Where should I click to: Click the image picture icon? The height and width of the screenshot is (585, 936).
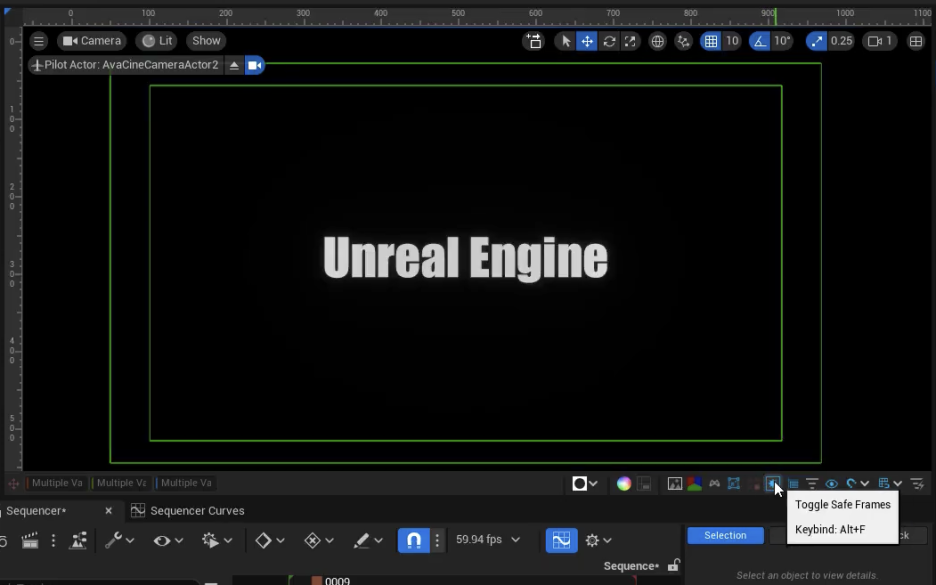tap(675, 484)
